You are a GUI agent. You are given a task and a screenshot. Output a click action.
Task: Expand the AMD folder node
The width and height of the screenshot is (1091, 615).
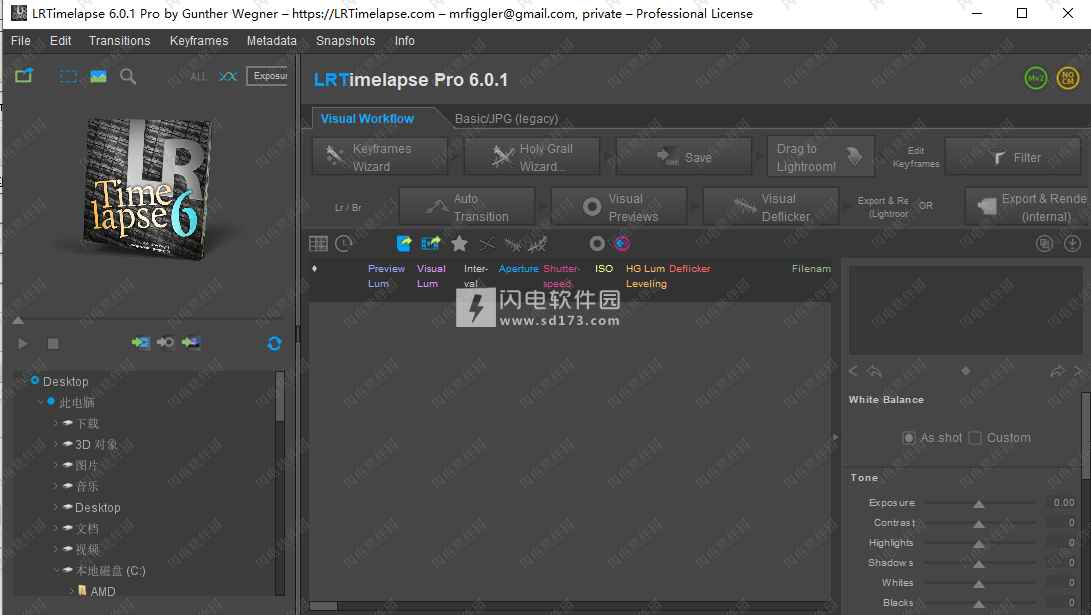coord(72,591)
